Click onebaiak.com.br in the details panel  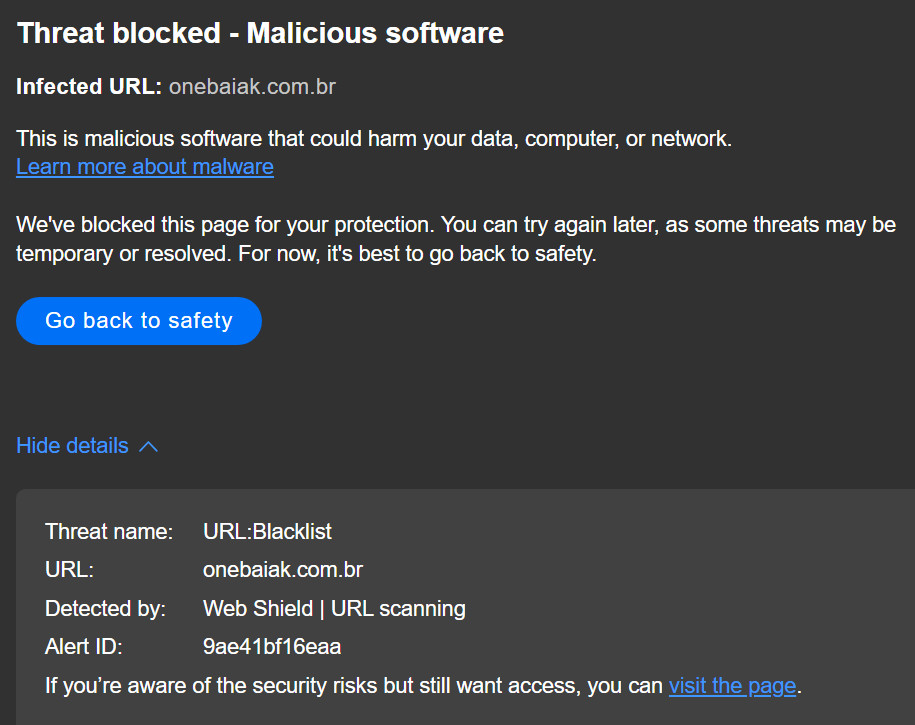[282, 570]
